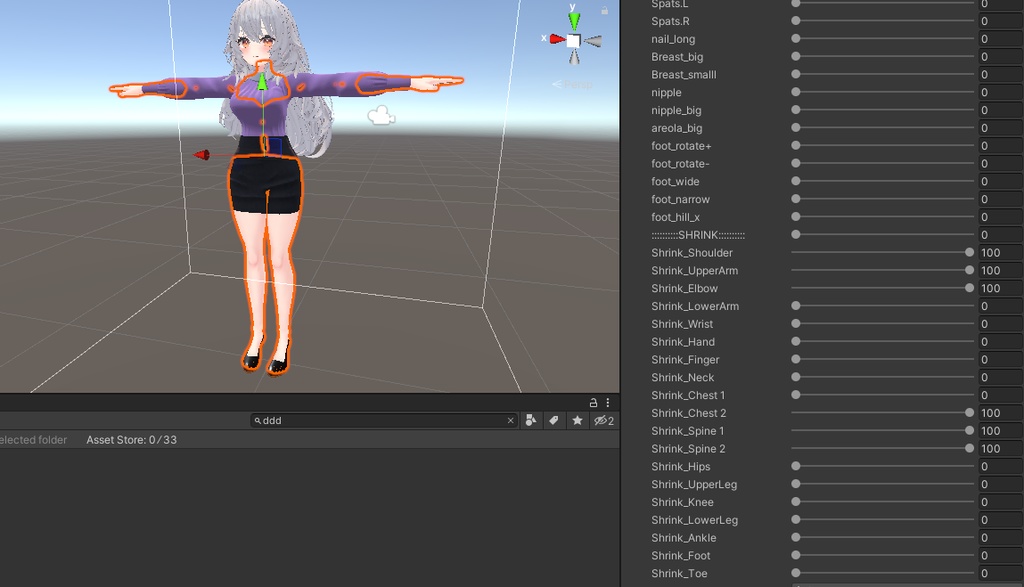Click green Y move handle arrow on avatar

pyautogui.click(x=262, y=82)
